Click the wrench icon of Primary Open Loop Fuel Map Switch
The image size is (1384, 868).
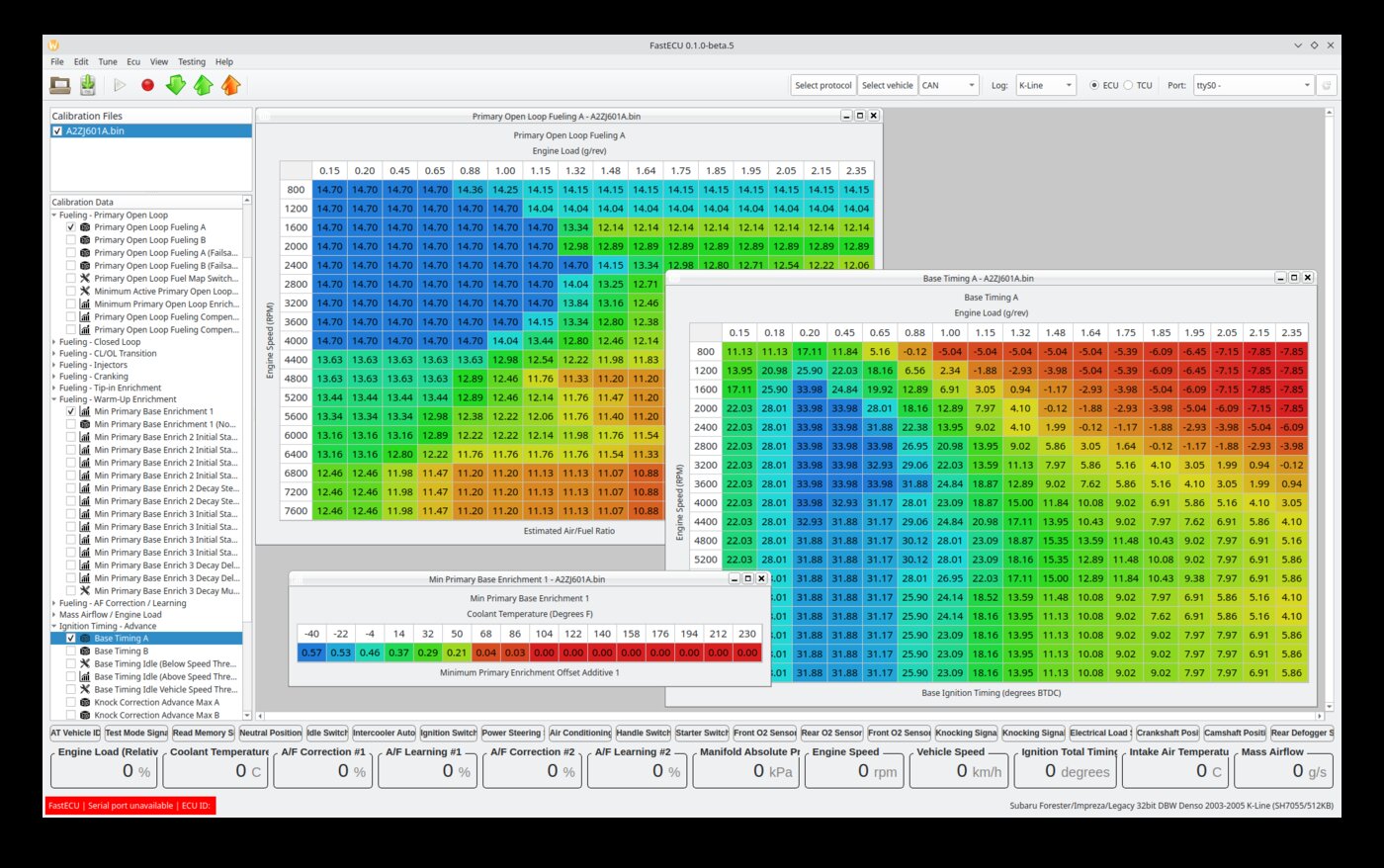85,279
